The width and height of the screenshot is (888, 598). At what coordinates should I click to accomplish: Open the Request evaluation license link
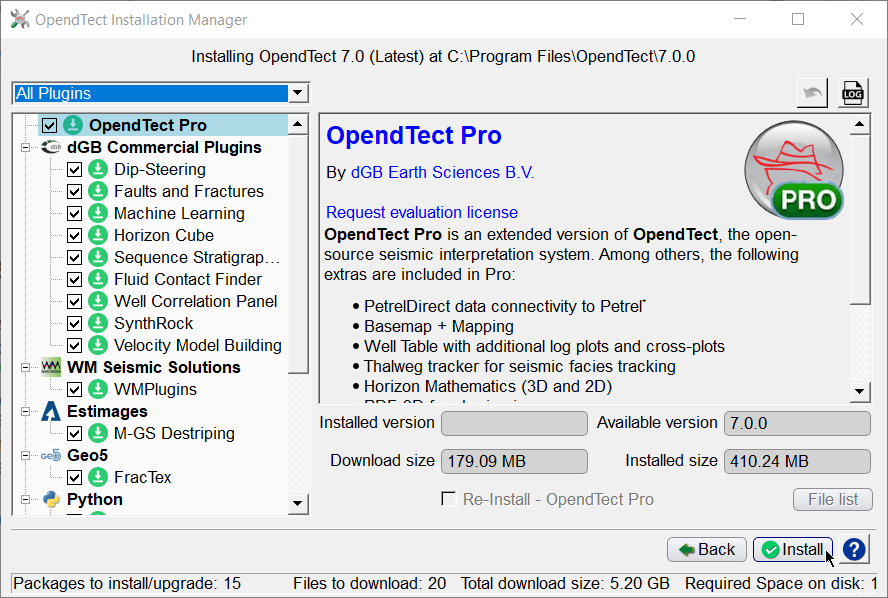(x=421, y=212)
